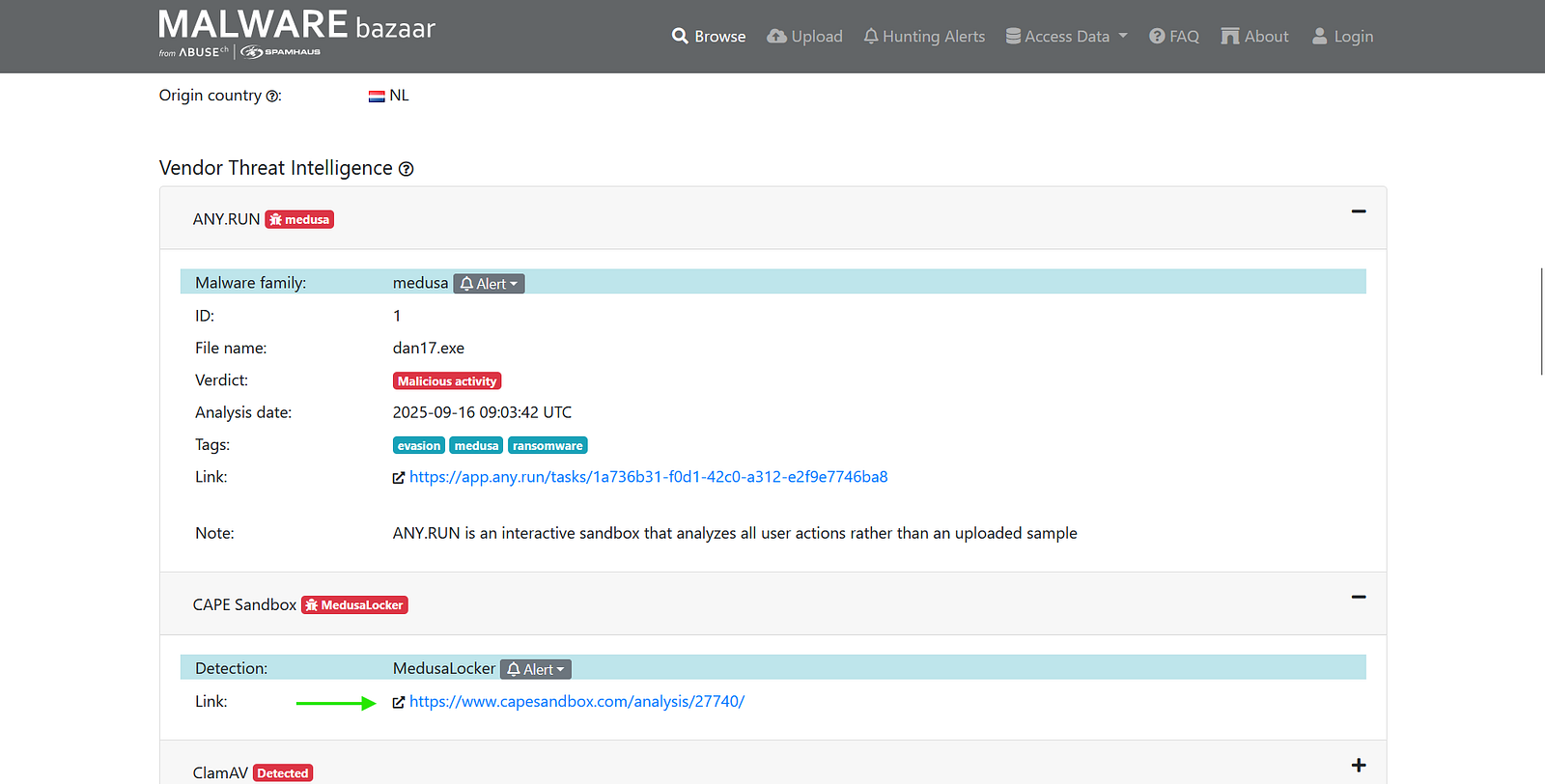
Task: Expand the ClamAV panel
Action: pos(1359,765)
